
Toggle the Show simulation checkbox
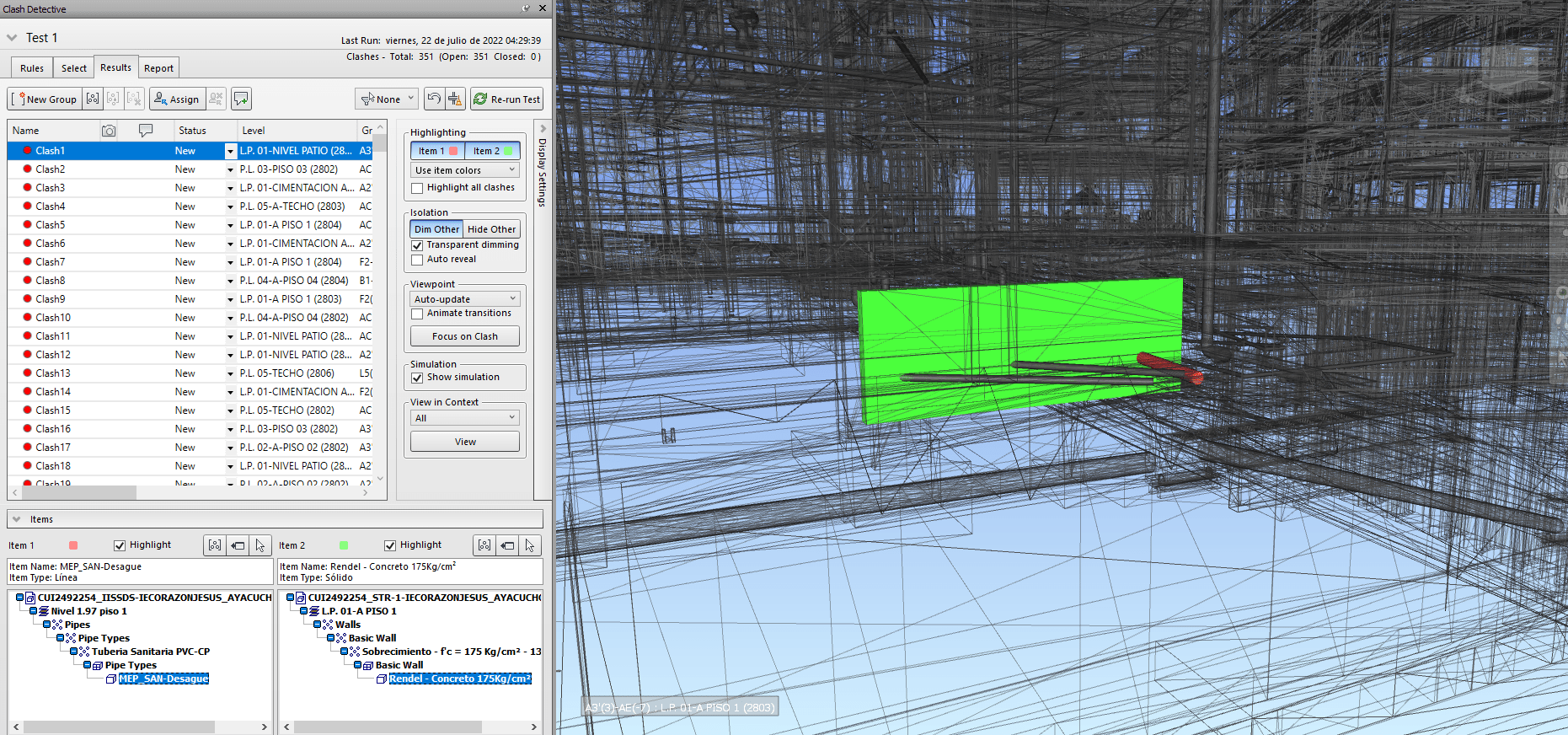pyautogui.click(x=417, y=378)
